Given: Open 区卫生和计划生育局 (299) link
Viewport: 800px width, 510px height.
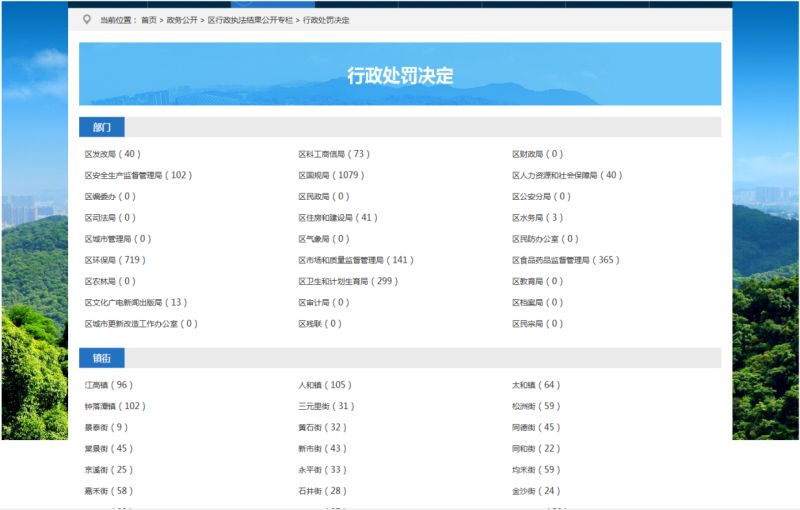Looking at the screenshot, I should (x=348, y=282).
